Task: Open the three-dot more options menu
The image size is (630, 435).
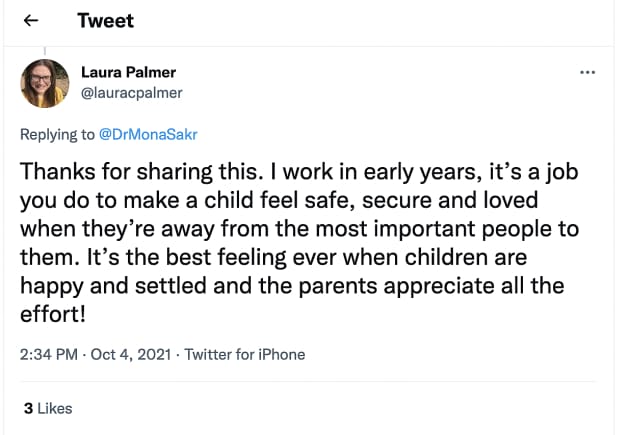Action: point(589,73)
